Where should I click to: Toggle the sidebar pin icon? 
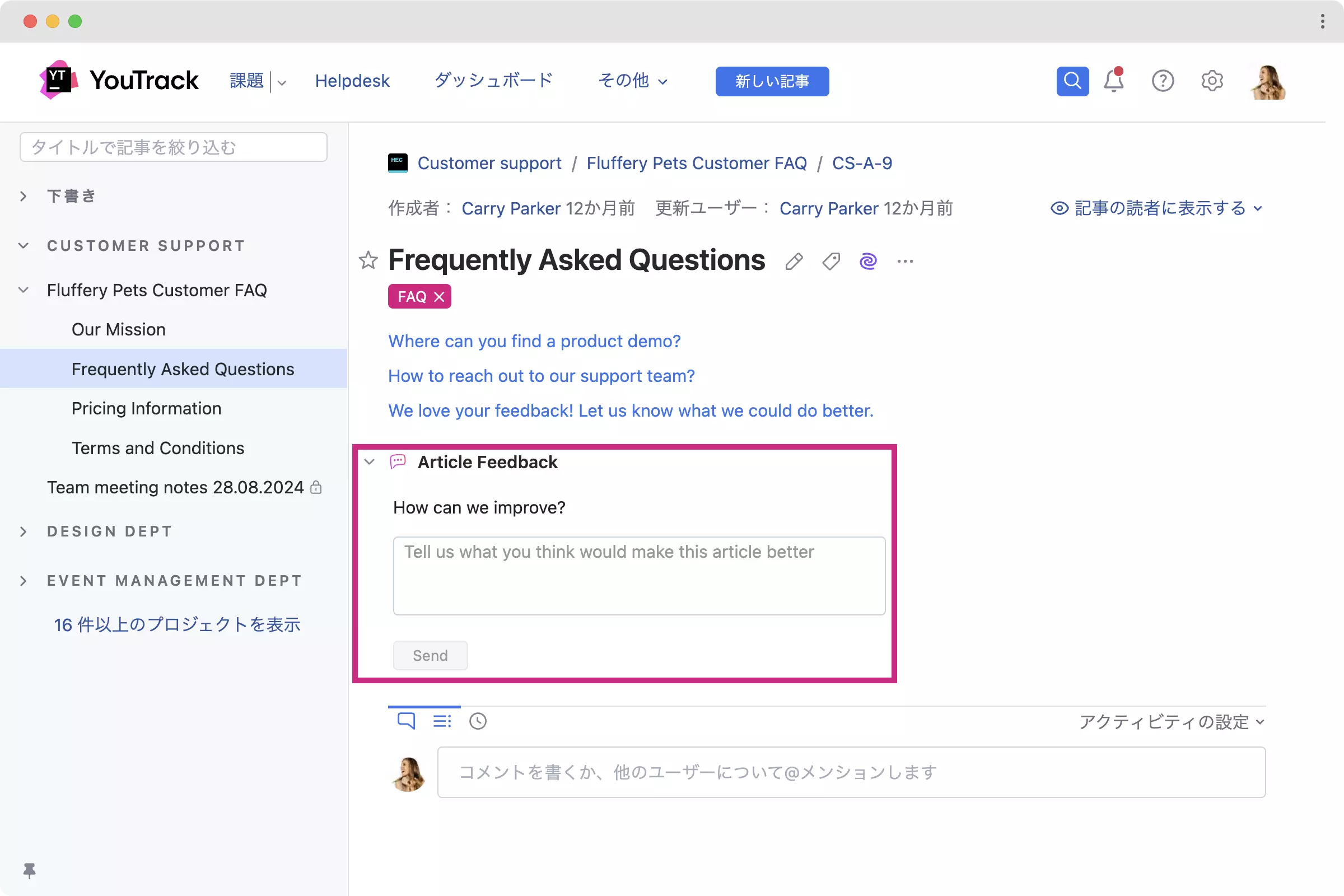coord(29,870)
